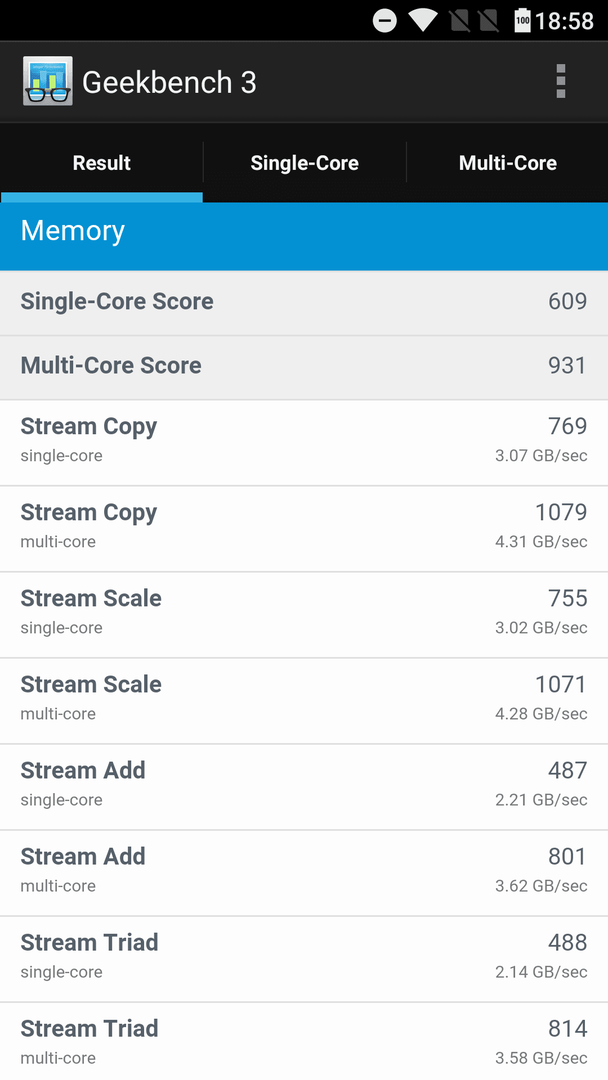Switch to the Single-Core tab
Viewport: 608px width, 1080px height.
click(x=304, y=163)
